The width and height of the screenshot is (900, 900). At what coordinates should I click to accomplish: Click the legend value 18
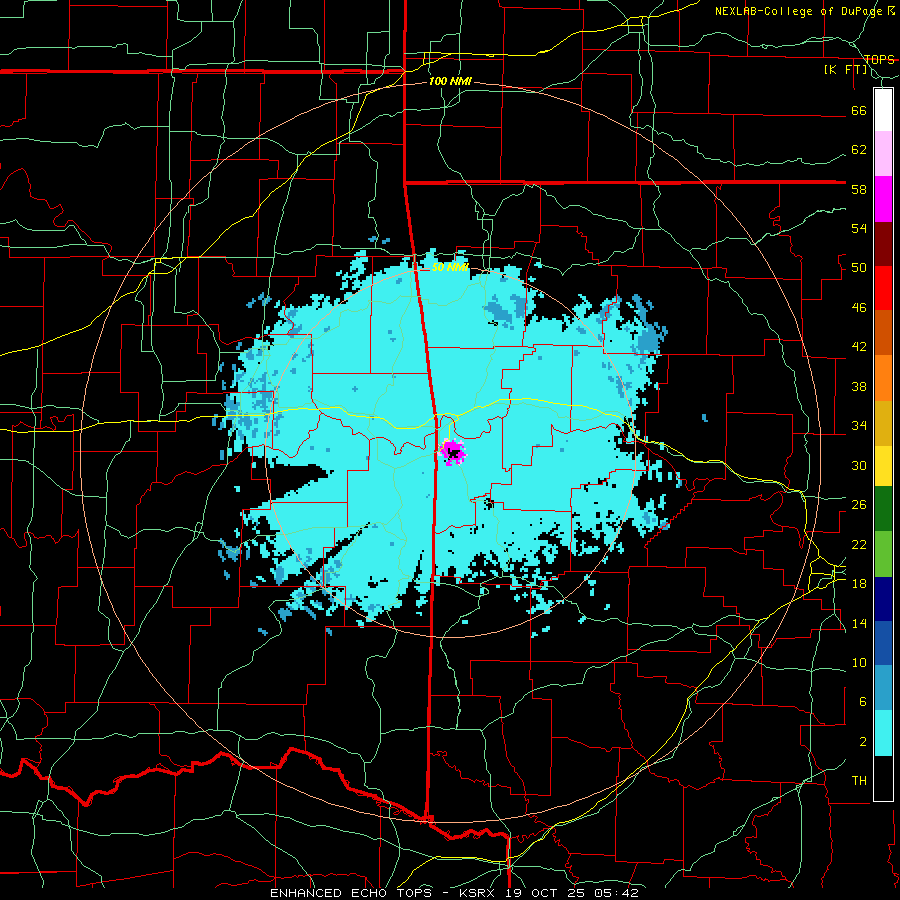(x=859, y=584)
